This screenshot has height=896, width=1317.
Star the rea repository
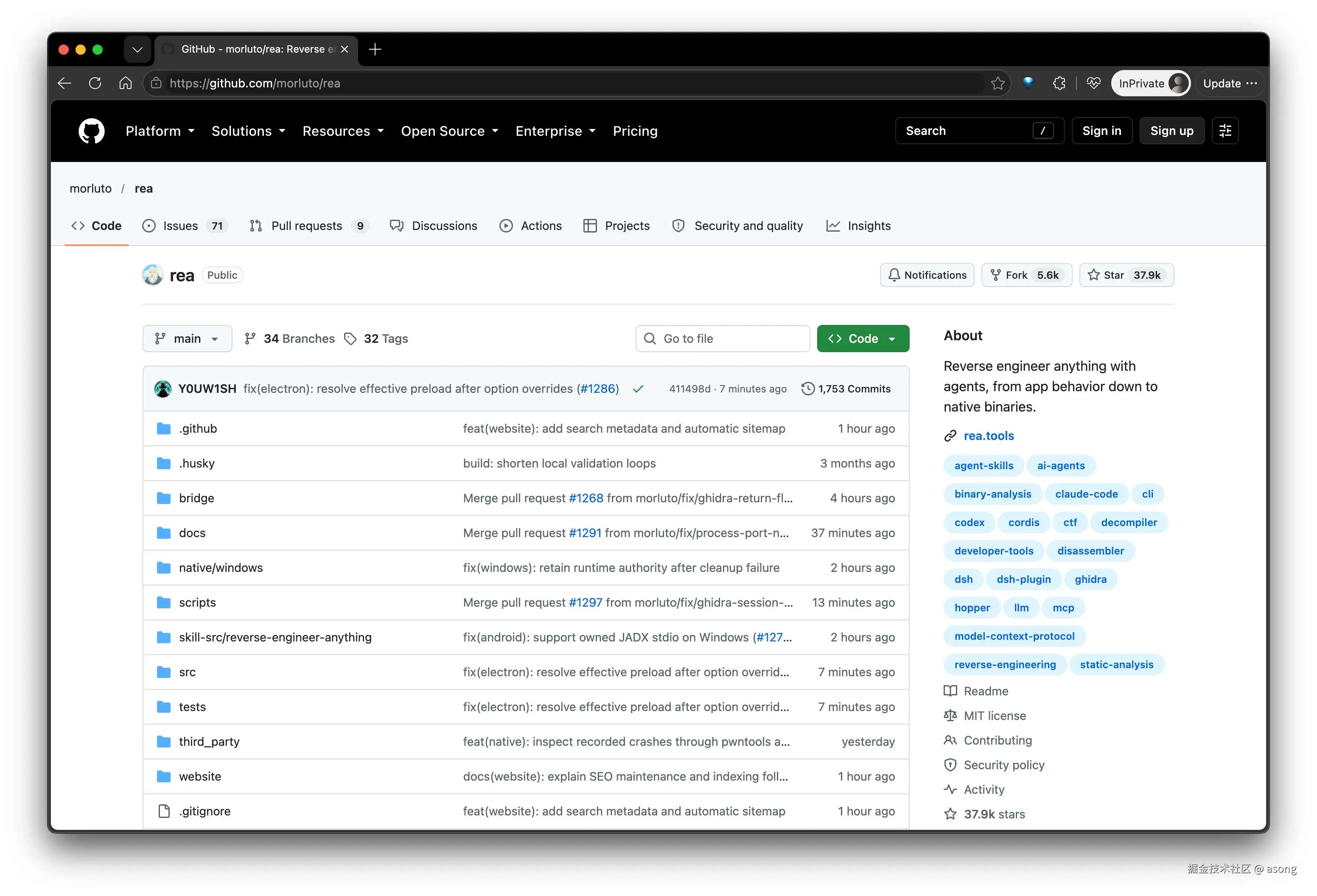1126,275
